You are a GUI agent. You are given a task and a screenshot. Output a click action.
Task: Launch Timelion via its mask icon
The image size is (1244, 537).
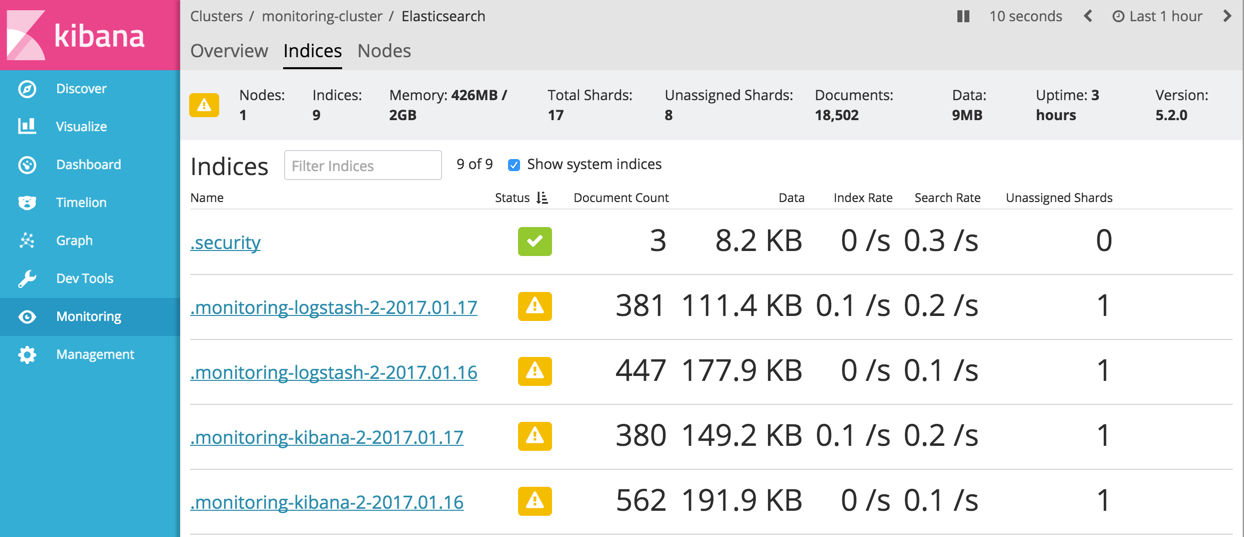point(27,203)
